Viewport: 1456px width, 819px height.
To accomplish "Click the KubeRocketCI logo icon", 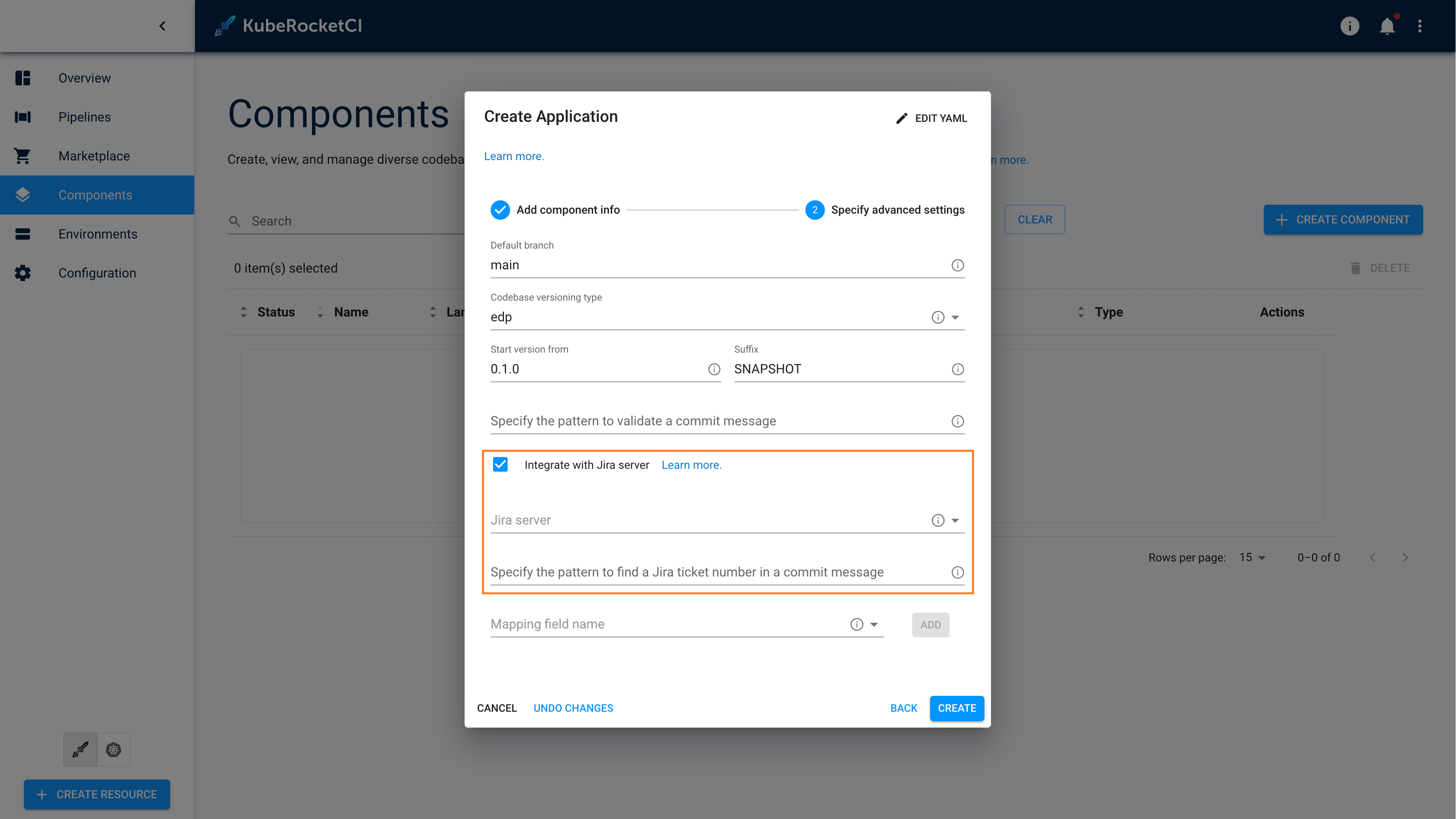I will coord(222,25).
